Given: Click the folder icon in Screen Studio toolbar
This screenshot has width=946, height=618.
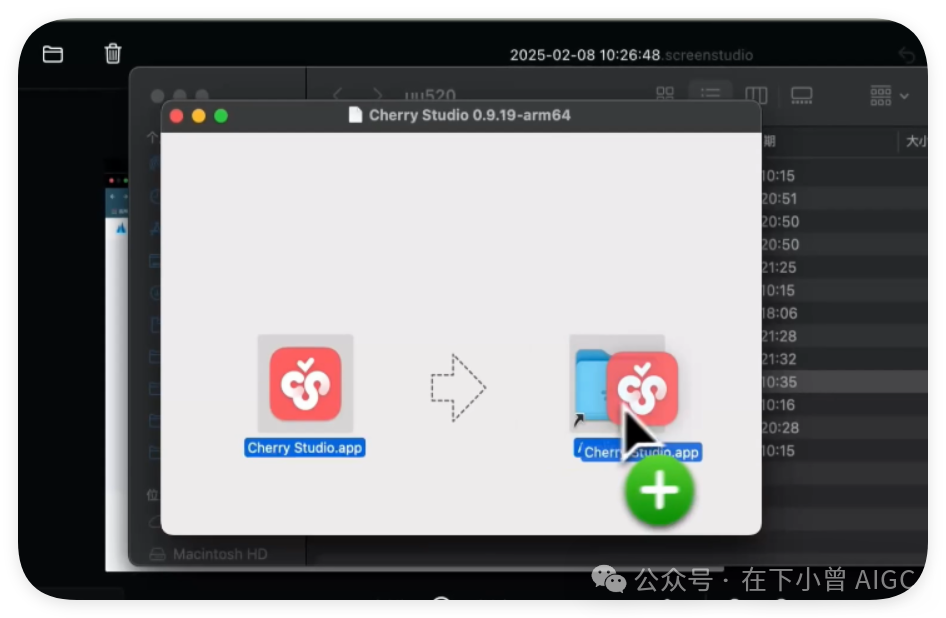Looking at the screenshot, I should (52, 54).
